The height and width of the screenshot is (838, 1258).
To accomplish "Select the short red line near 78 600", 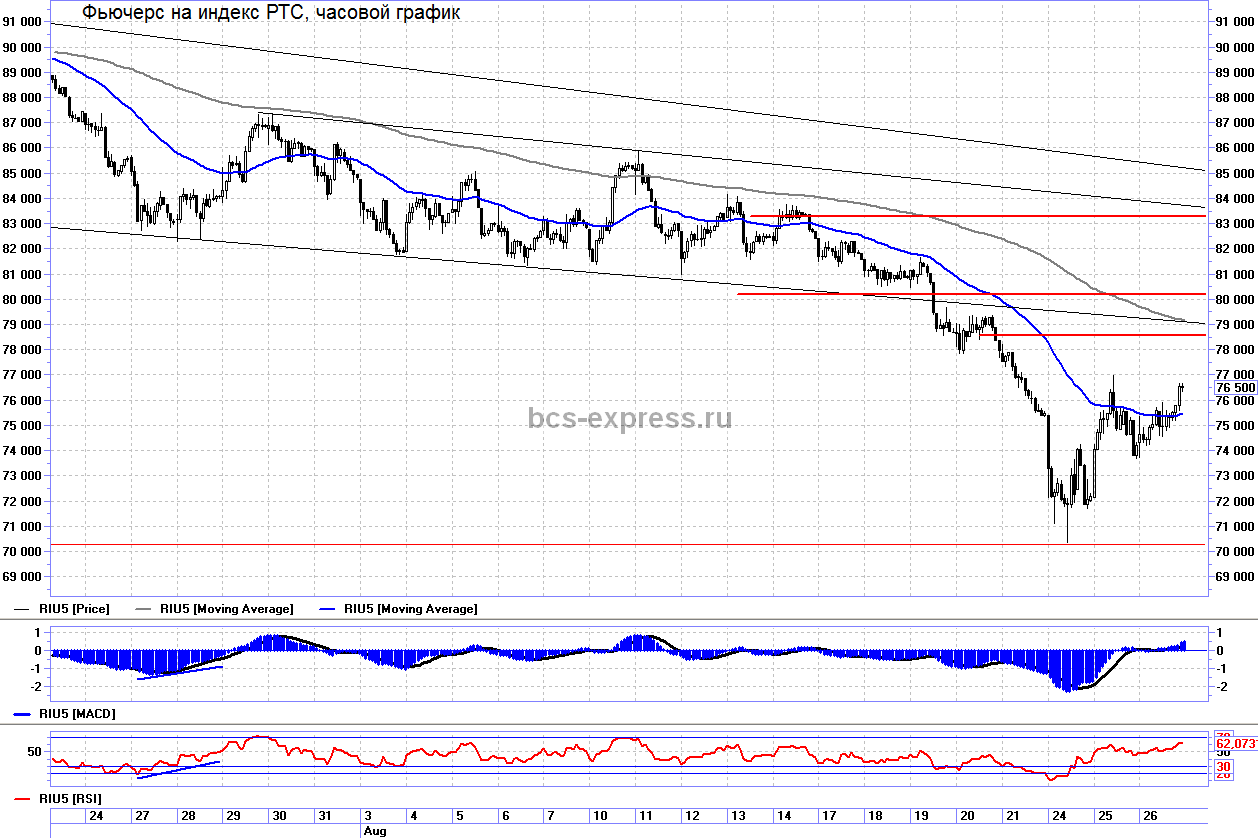I will (x=1100, y=335).
